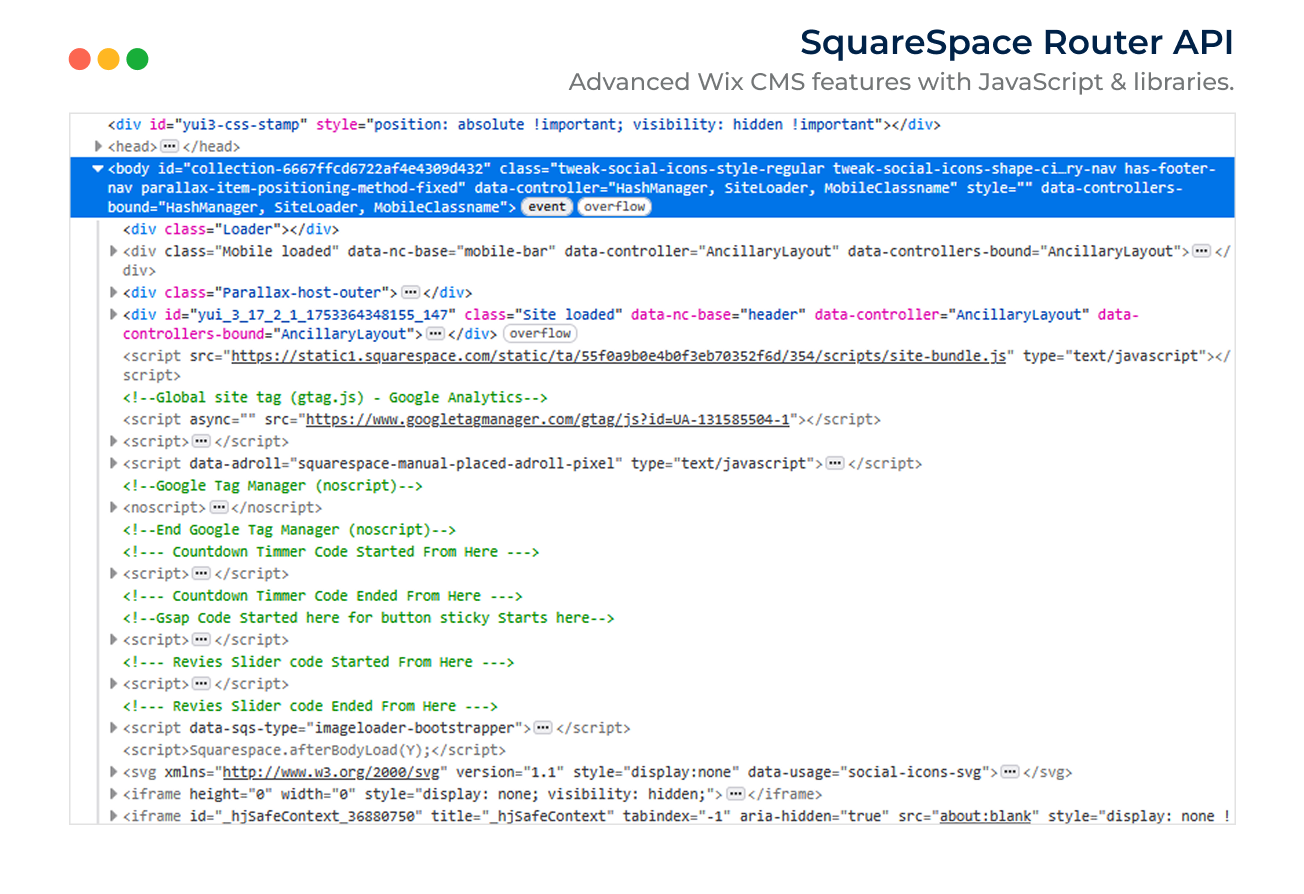
Task: Click the ellipsis in the adroll-pixel script
Action: 834,463
